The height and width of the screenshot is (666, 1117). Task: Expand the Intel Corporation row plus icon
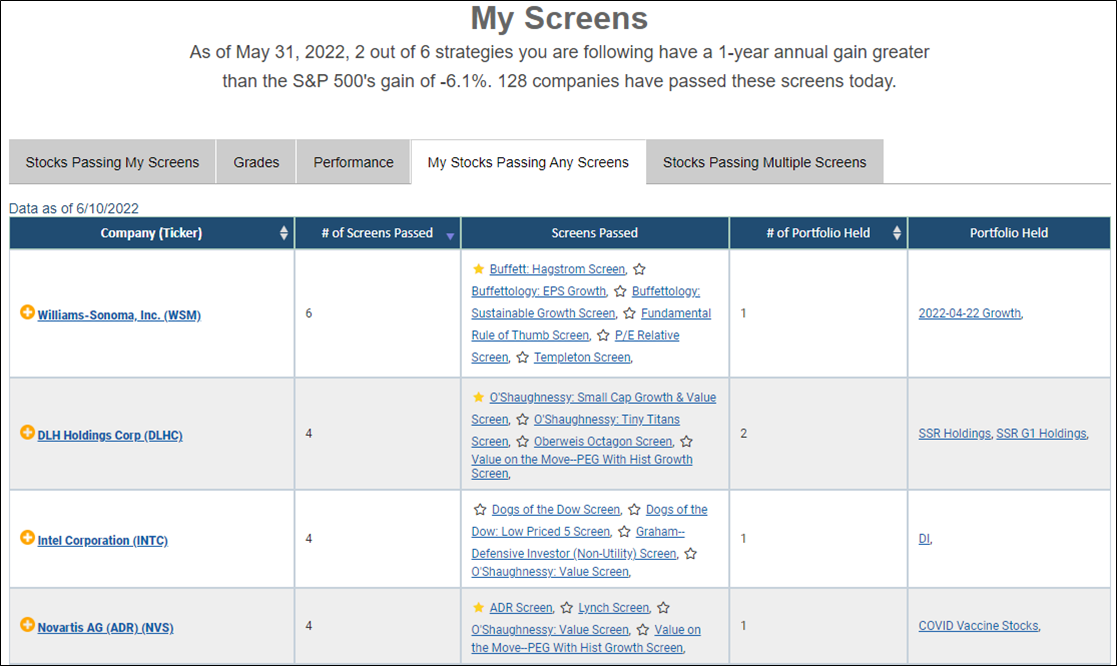27,538
